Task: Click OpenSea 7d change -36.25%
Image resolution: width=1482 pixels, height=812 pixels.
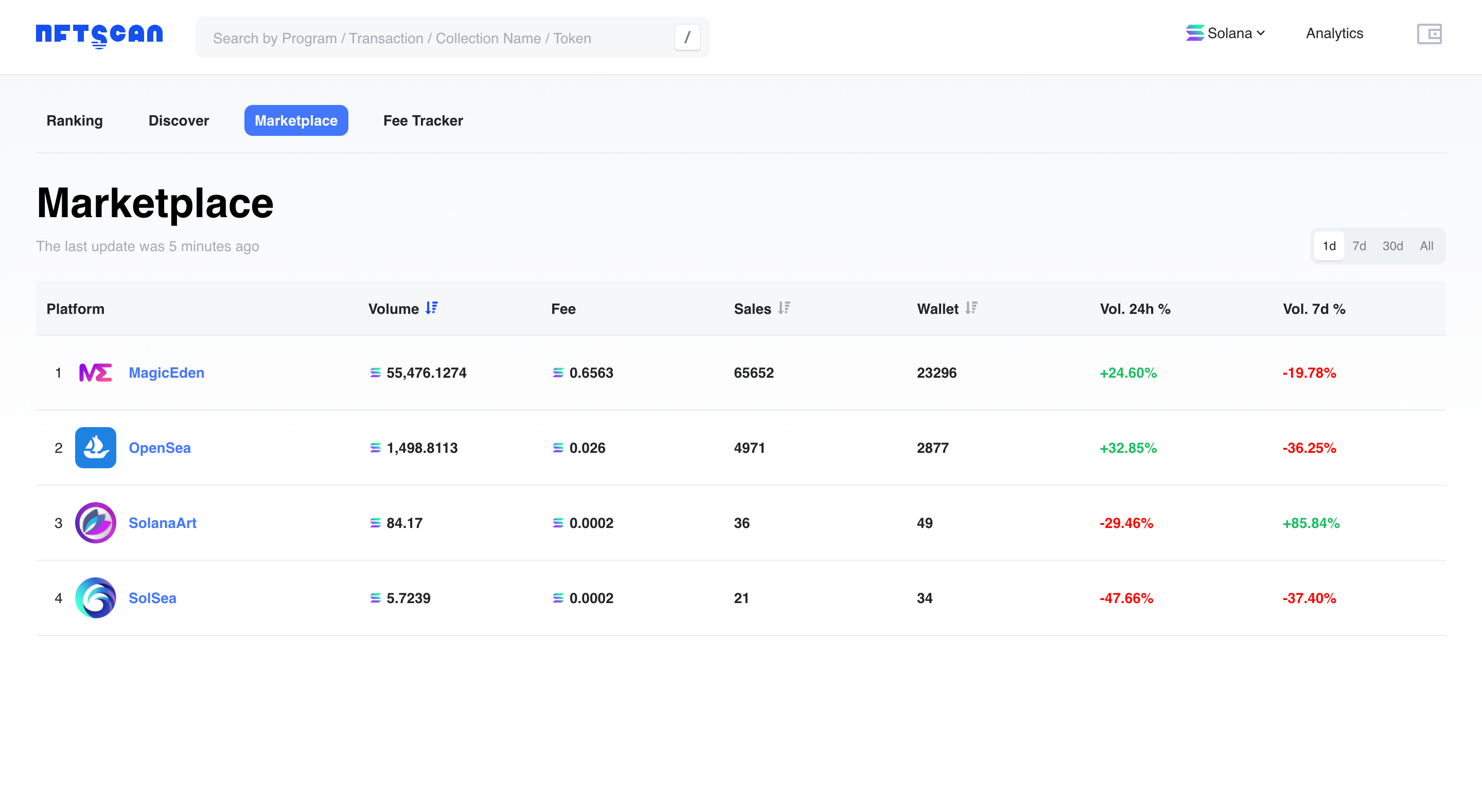Action: (x=1310, y=448)
